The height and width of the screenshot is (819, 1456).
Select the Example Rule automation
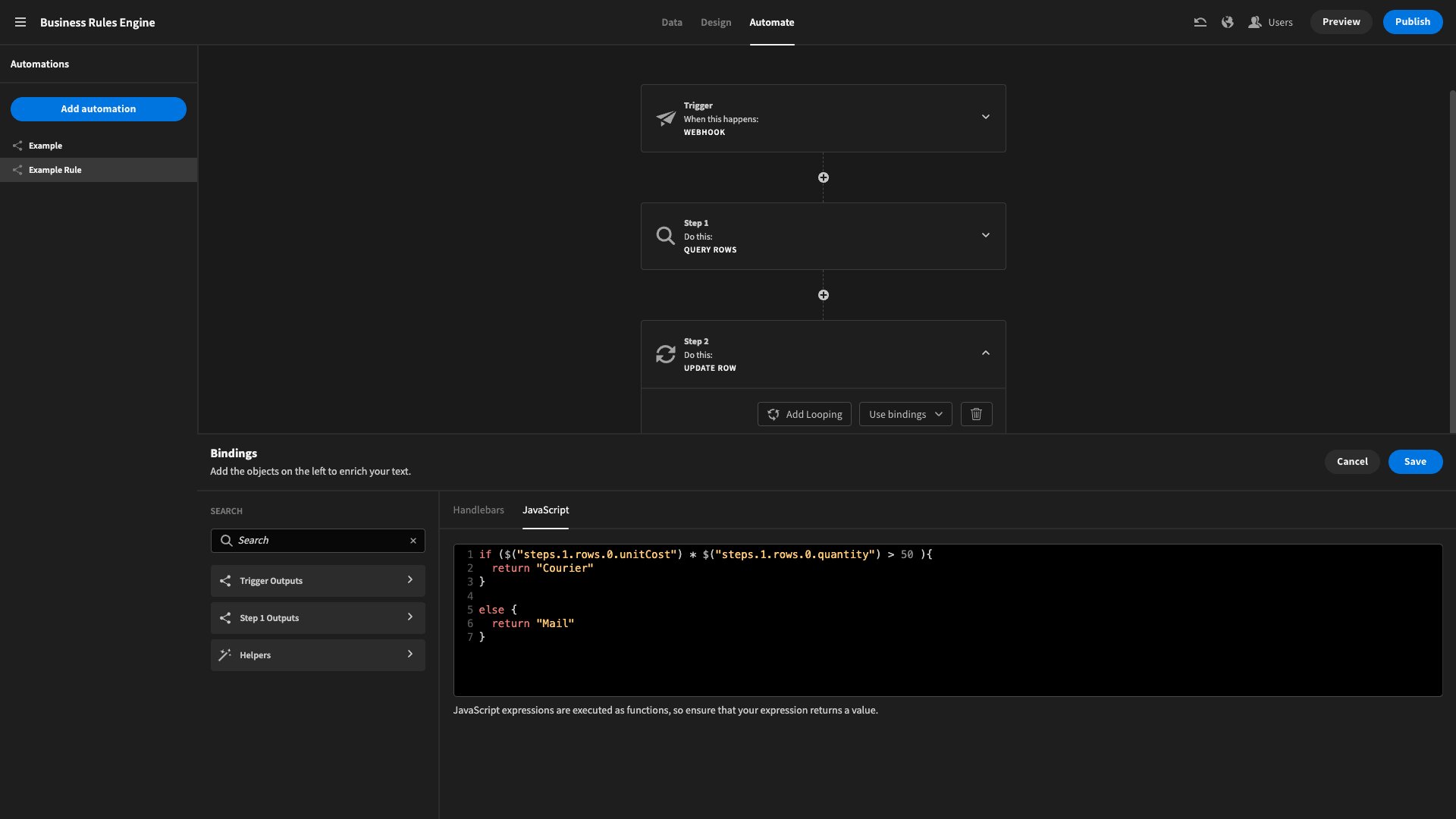[x=99, y=170]
